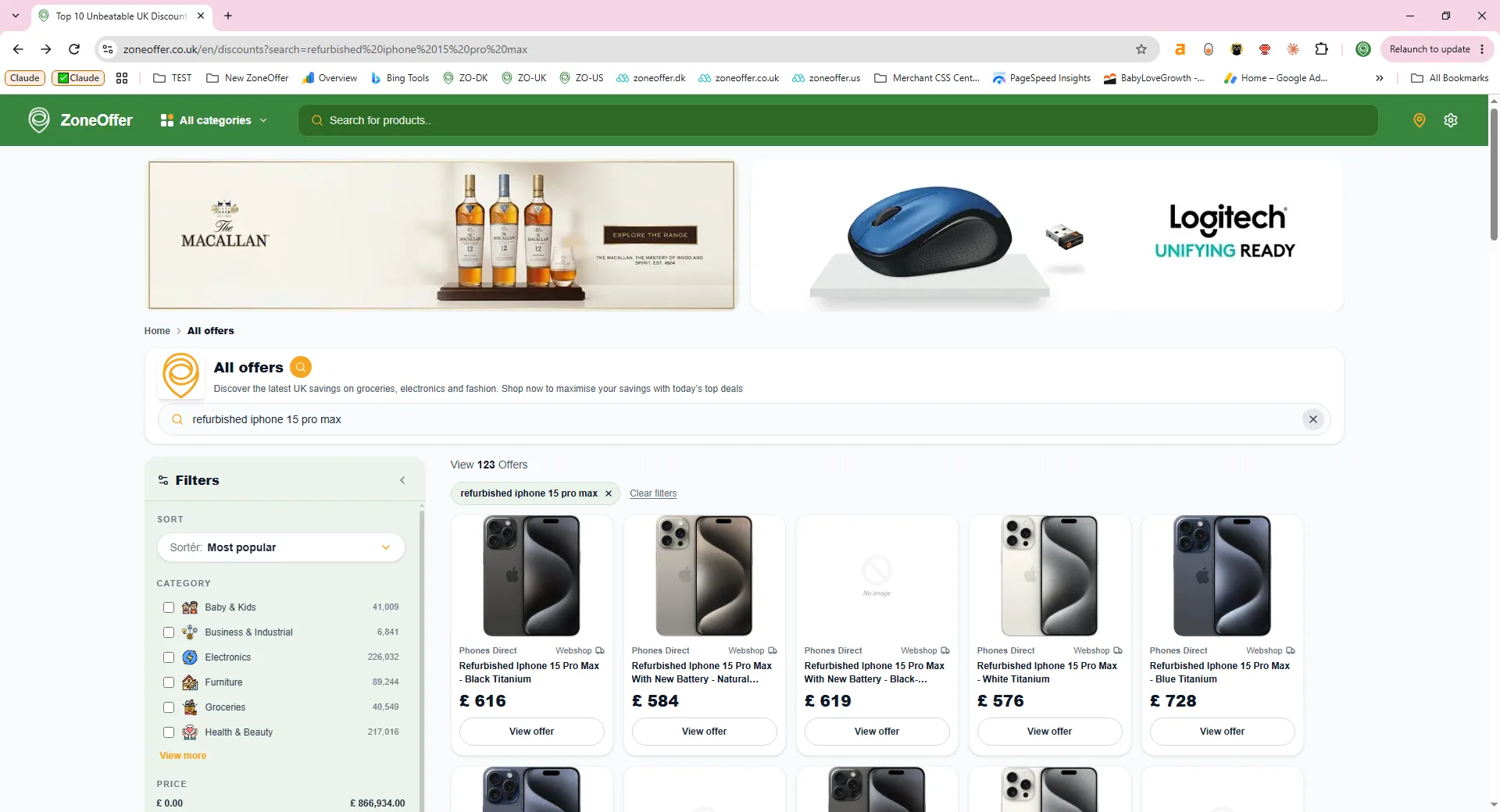Click the browser address bar URL
This screenshot has height=812, width=1500.
pyautogui.click(x=325, y=49)
